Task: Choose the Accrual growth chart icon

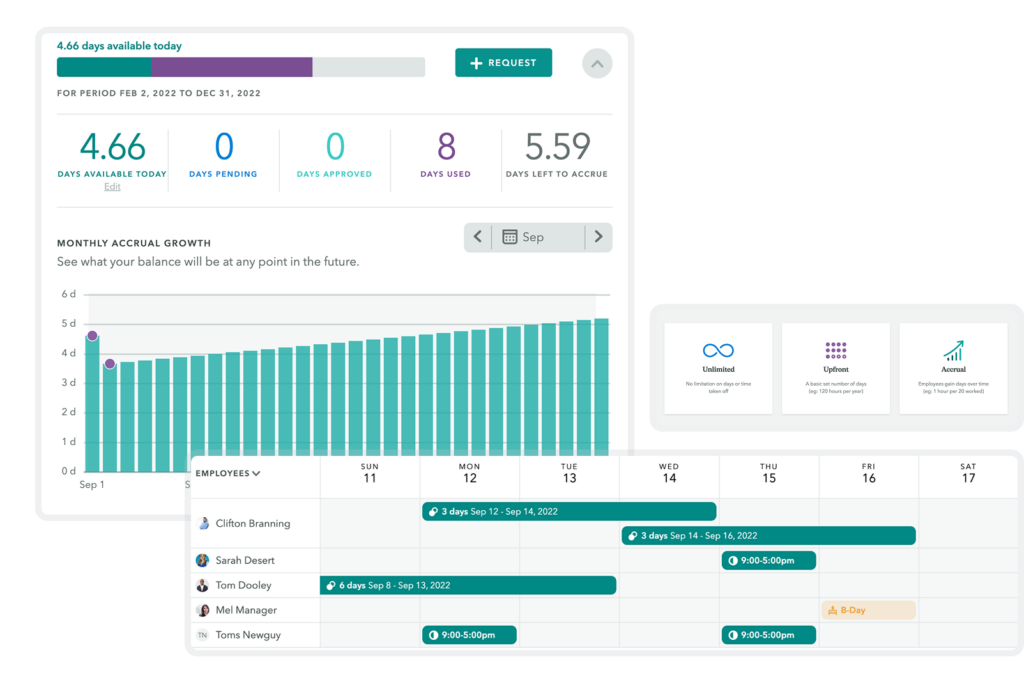Action: (953, 350)
